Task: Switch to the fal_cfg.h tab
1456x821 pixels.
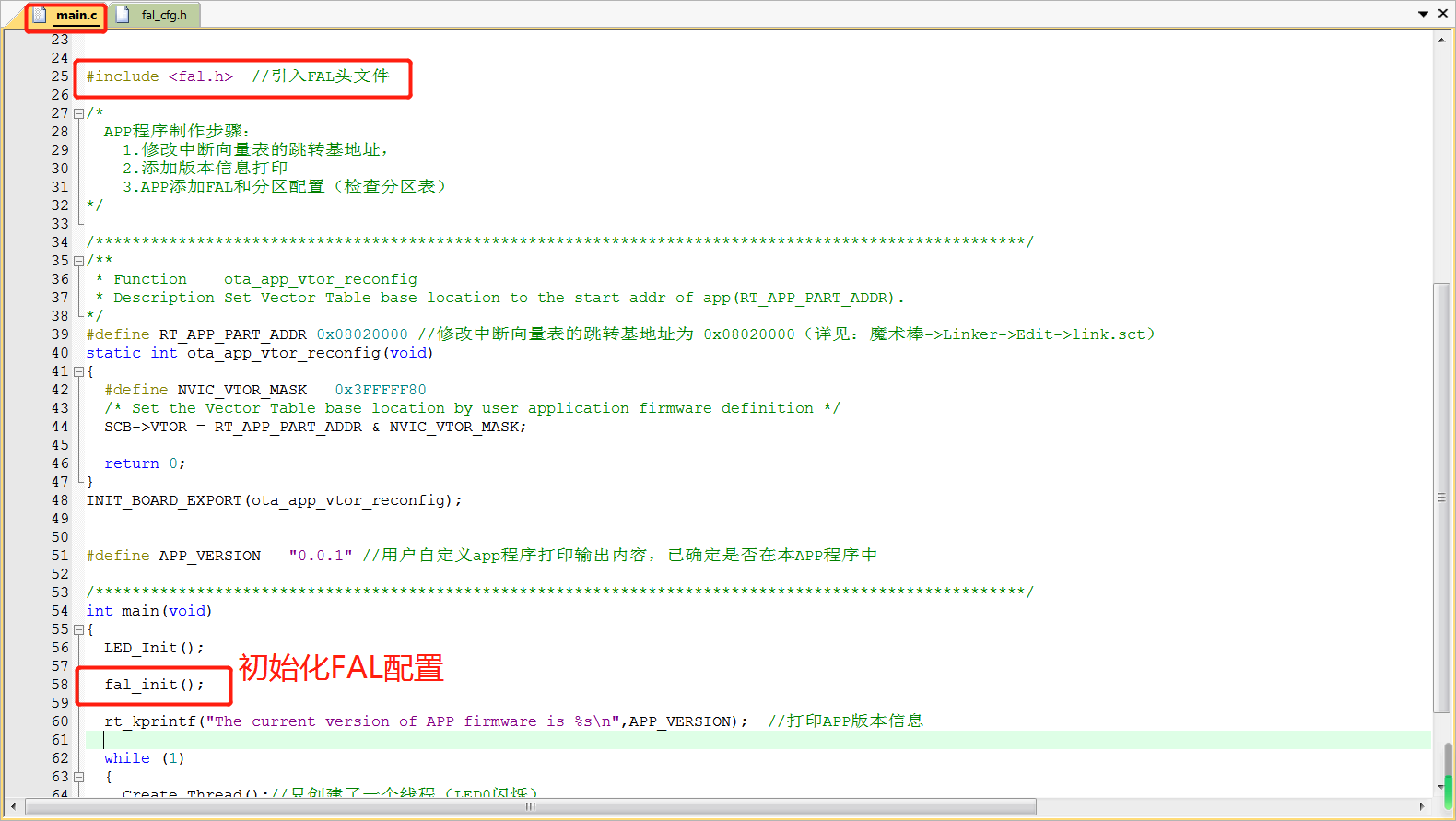Action: coord(155,16)
